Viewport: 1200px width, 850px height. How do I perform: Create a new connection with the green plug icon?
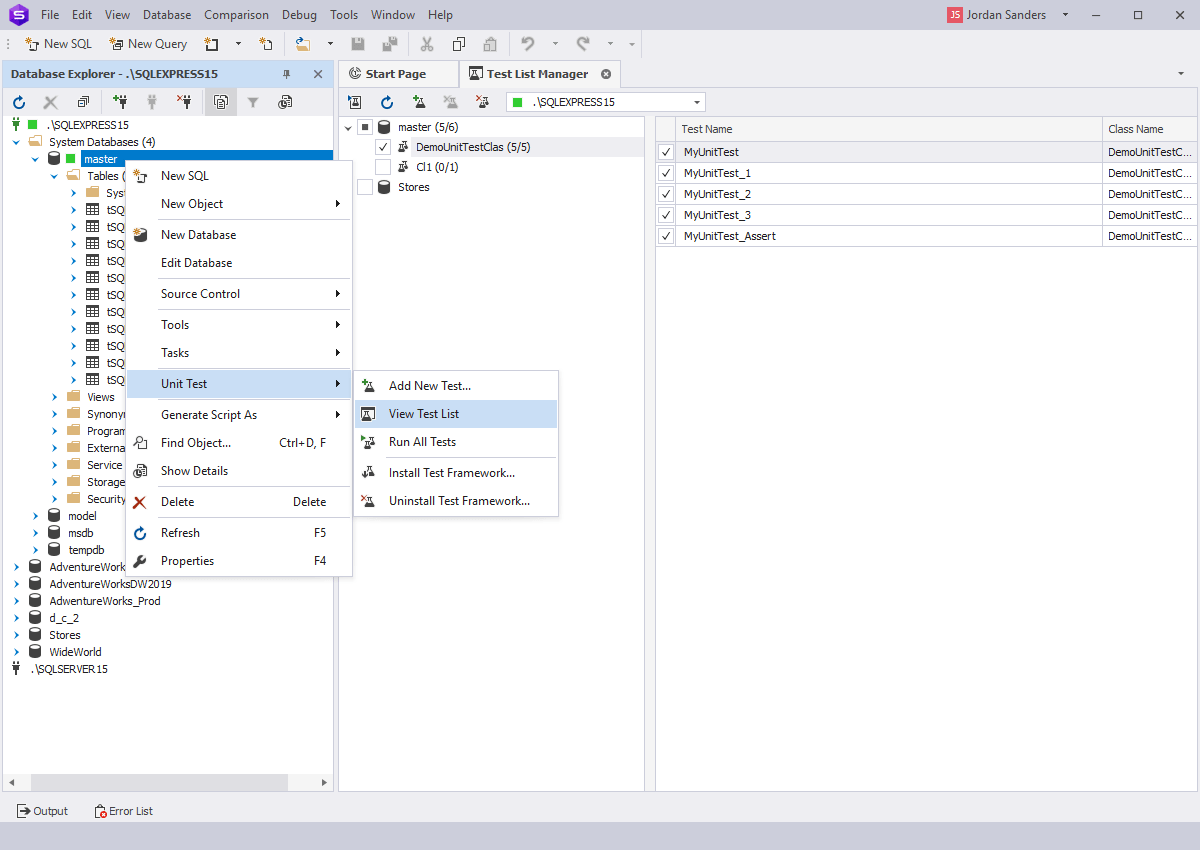point(120,101)
